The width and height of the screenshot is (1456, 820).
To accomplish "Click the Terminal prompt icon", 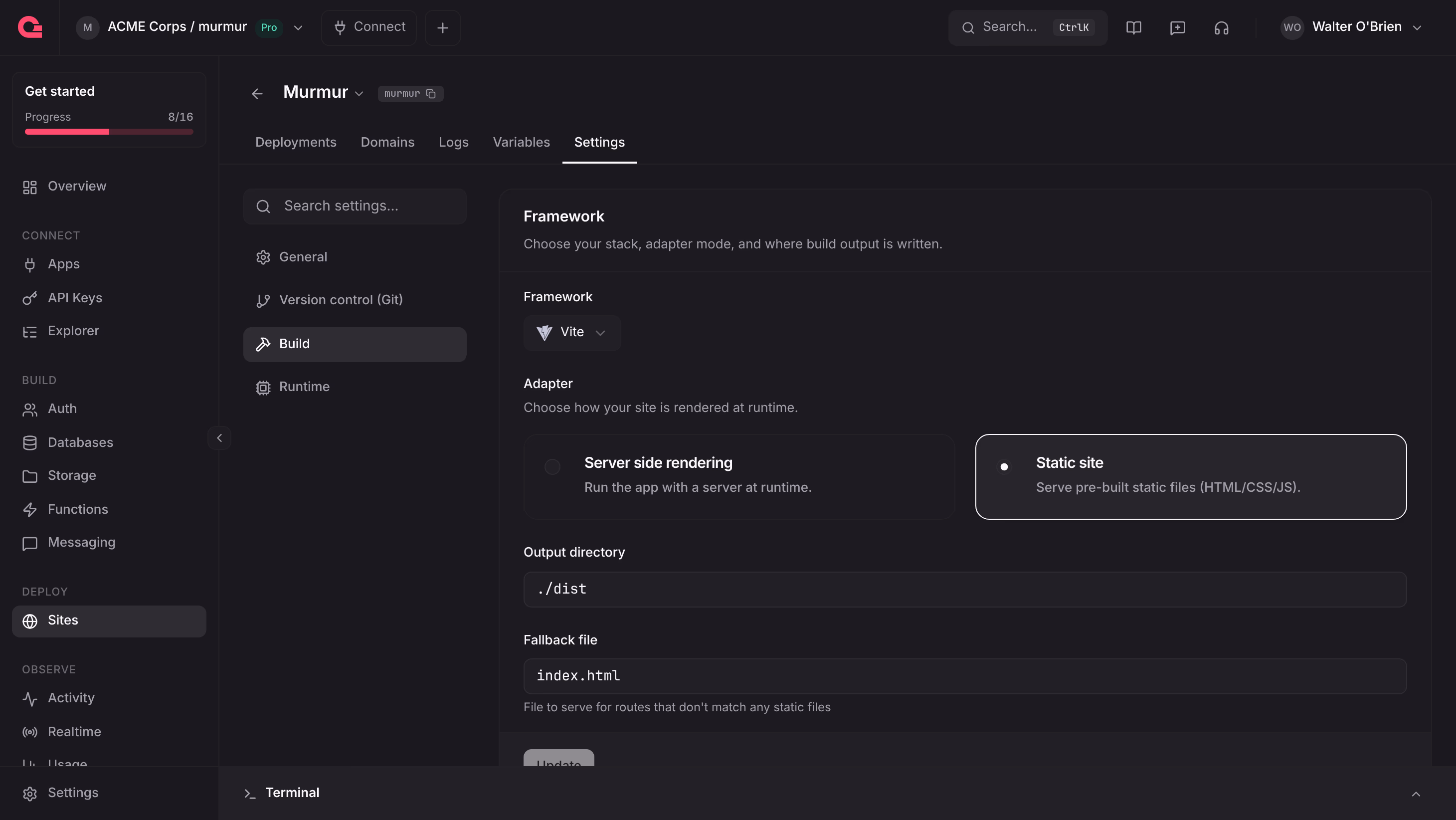I will point(250,794).
